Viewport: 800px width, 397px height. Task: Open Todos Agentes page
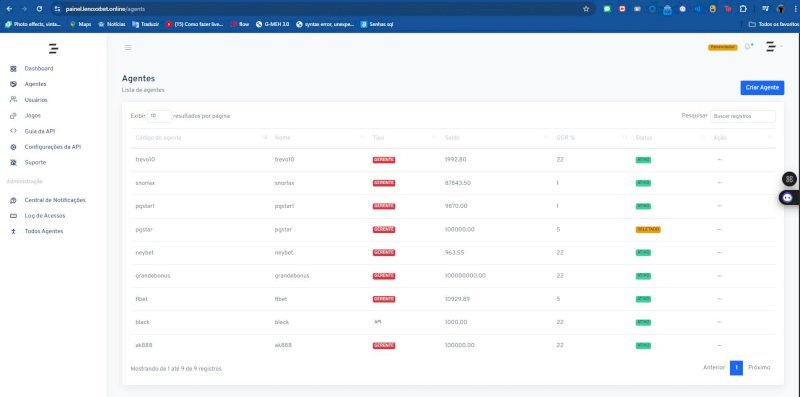coord(44,231)
